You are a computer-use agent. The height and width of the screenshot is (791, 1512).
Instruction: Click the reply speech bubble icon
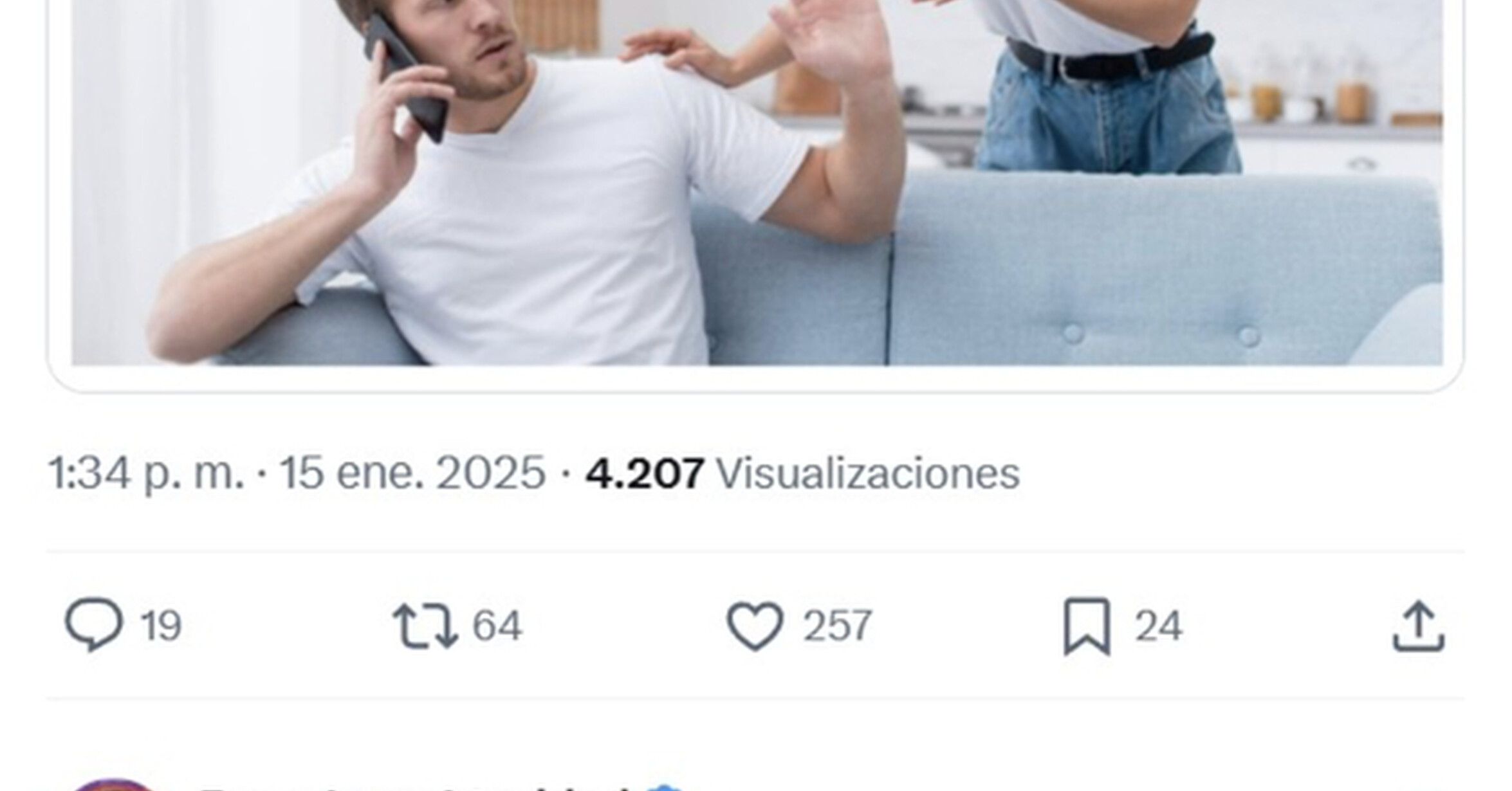[x=93, y=624]
